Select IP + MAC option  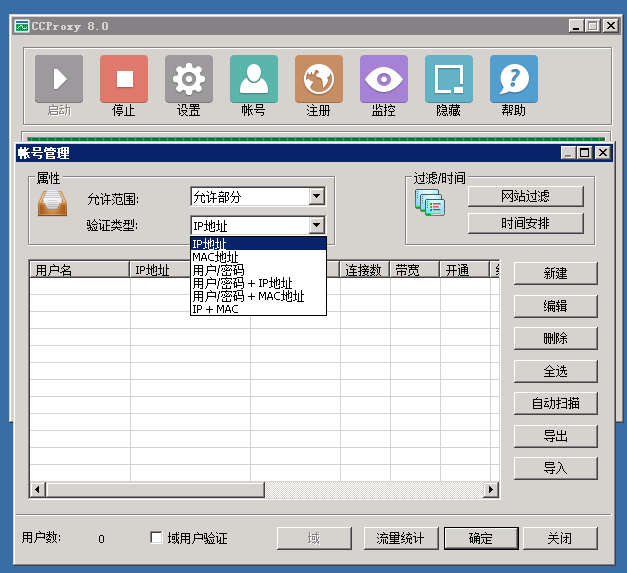click(258, 309)
